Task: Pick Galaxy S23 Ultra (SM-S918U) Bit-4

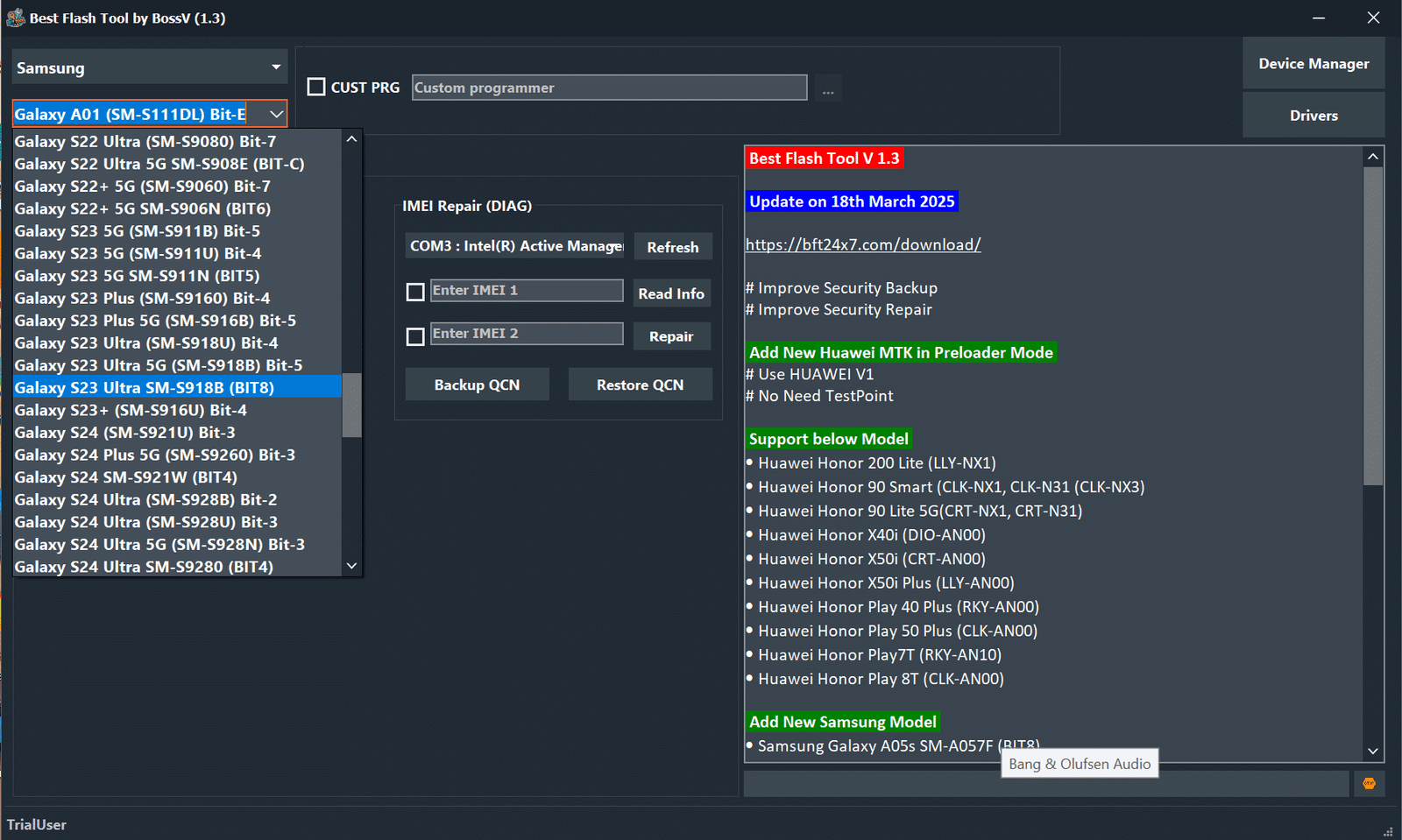Action: pyautogui.click(x=177, y=342)
